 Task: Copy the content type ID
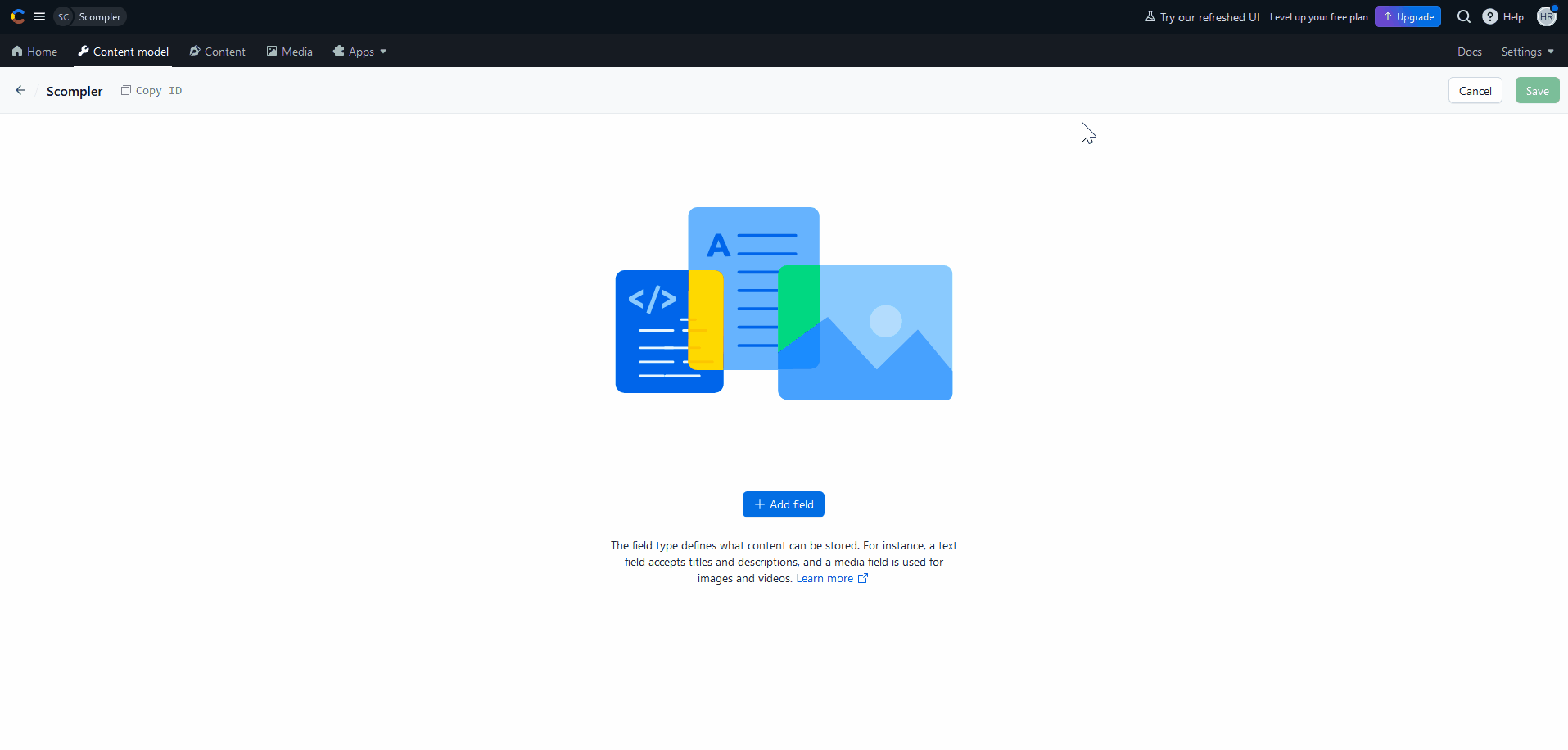[151, 91]
